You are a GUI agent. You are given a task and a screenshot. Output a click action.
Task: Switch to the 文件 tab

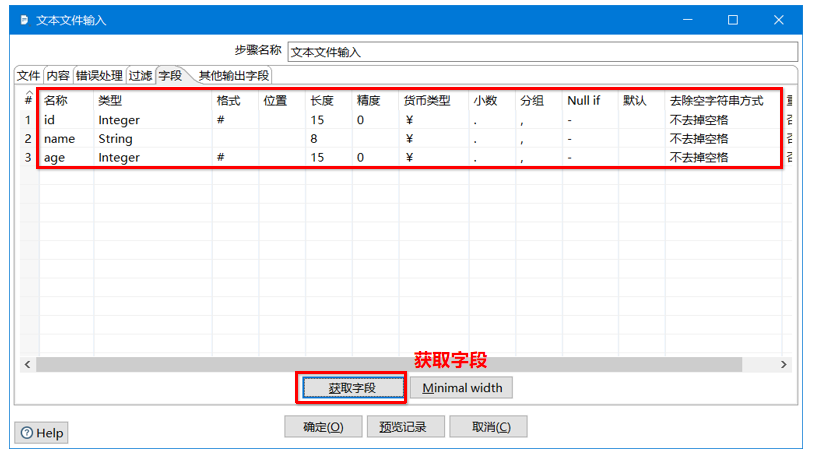(28, 76)
